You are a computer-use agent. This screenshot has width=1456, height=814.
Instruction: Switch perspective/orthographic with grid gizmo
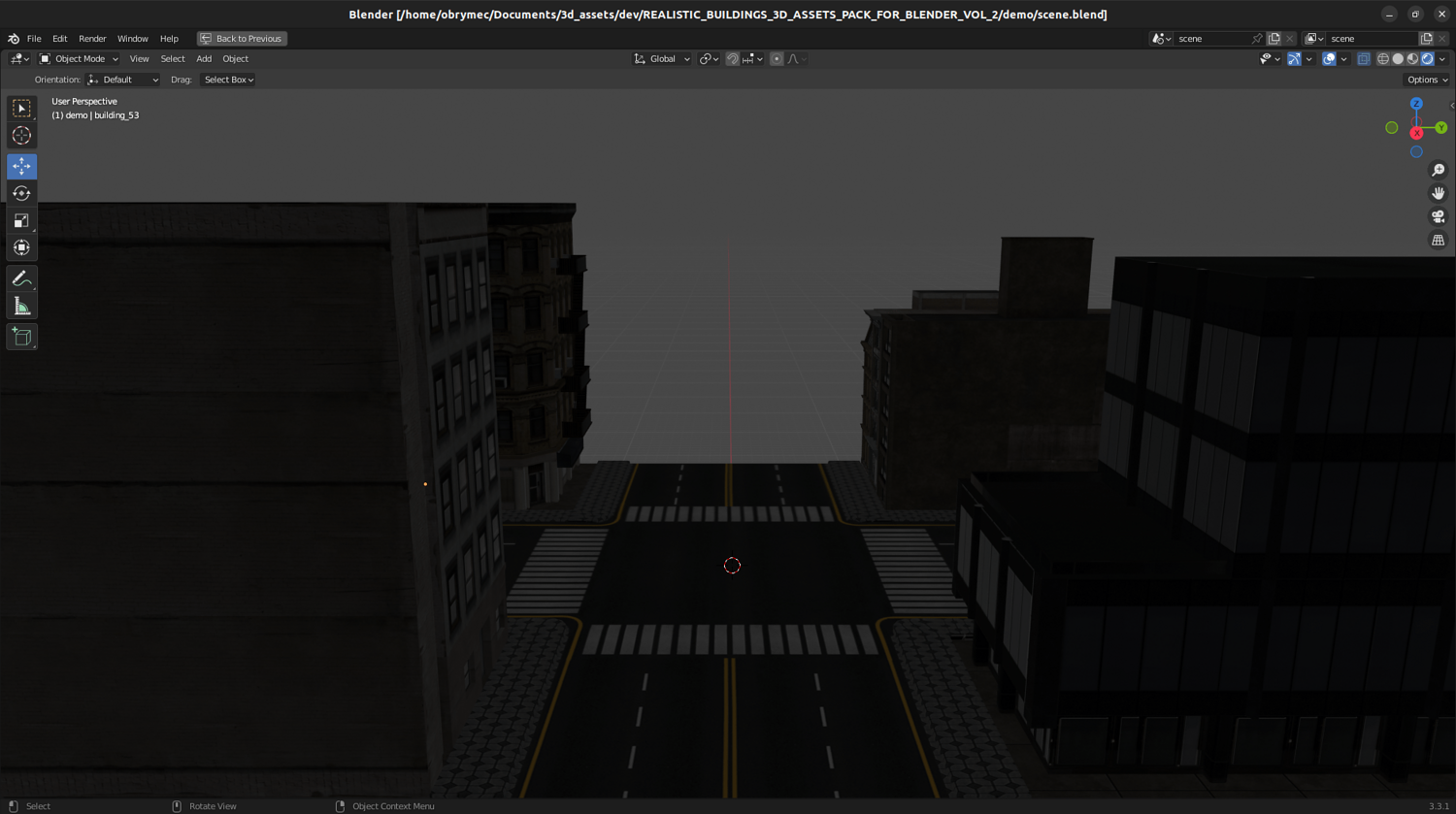coord(1438,240)
